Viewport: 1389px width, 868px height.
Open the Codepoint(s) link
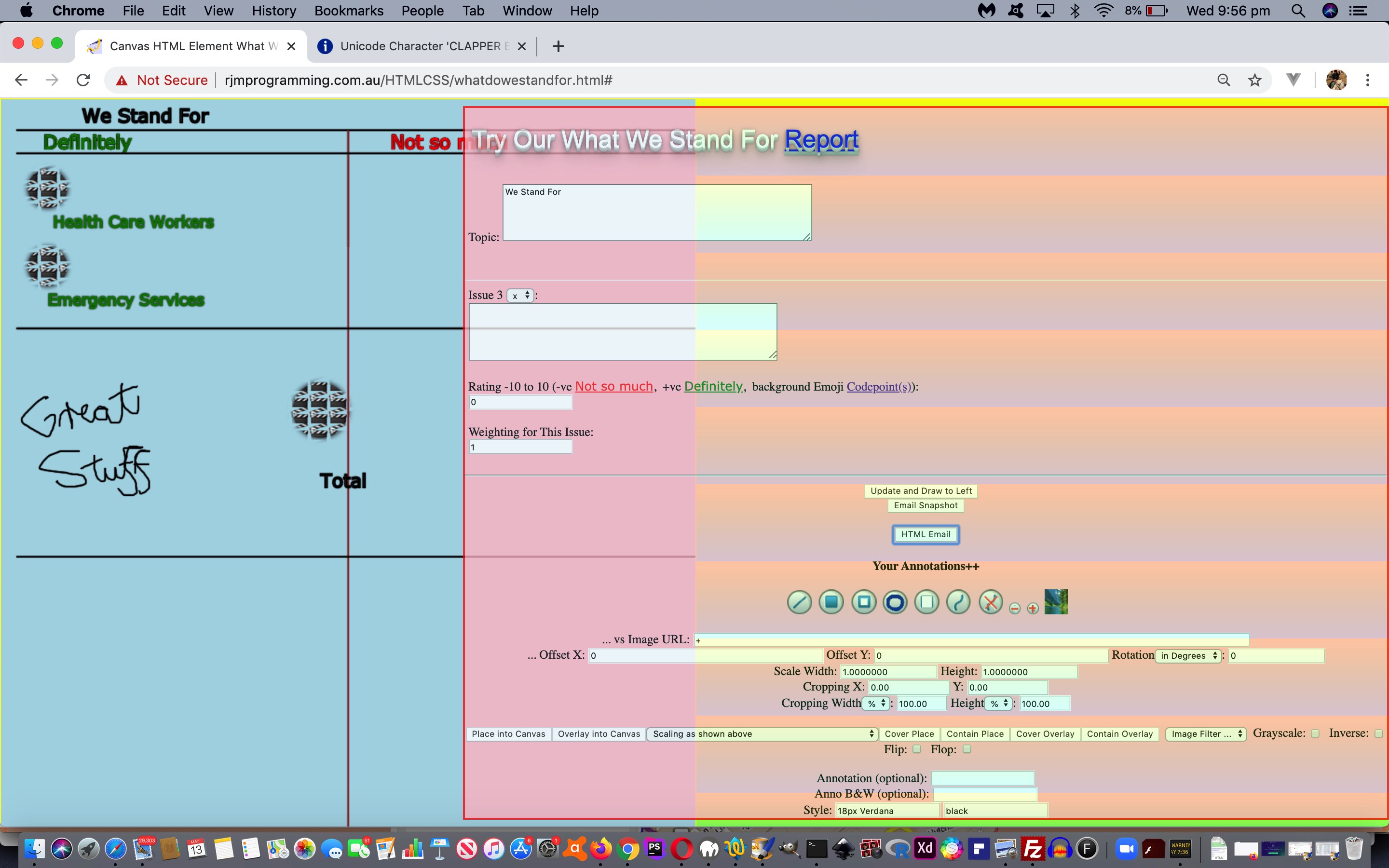(879, 386)
